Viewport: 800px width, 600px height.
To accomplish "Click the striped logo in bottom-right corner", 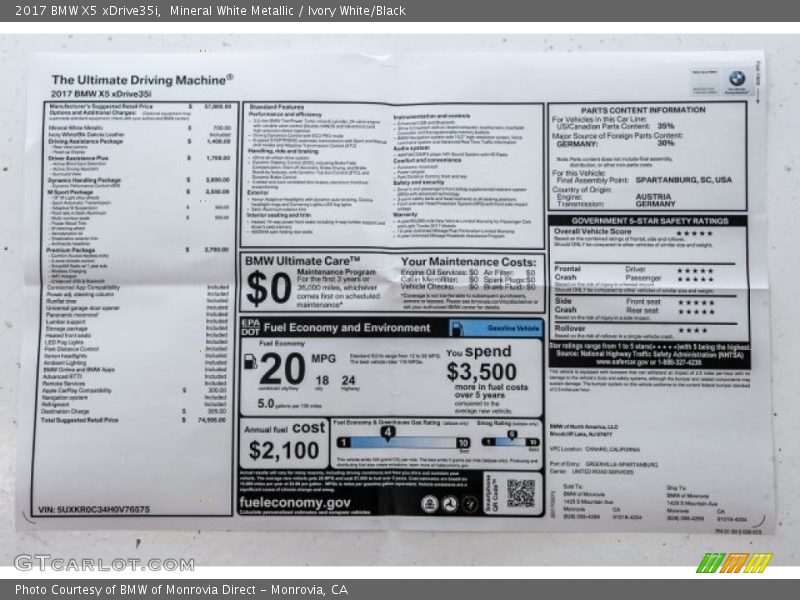I will pos(734,563).
